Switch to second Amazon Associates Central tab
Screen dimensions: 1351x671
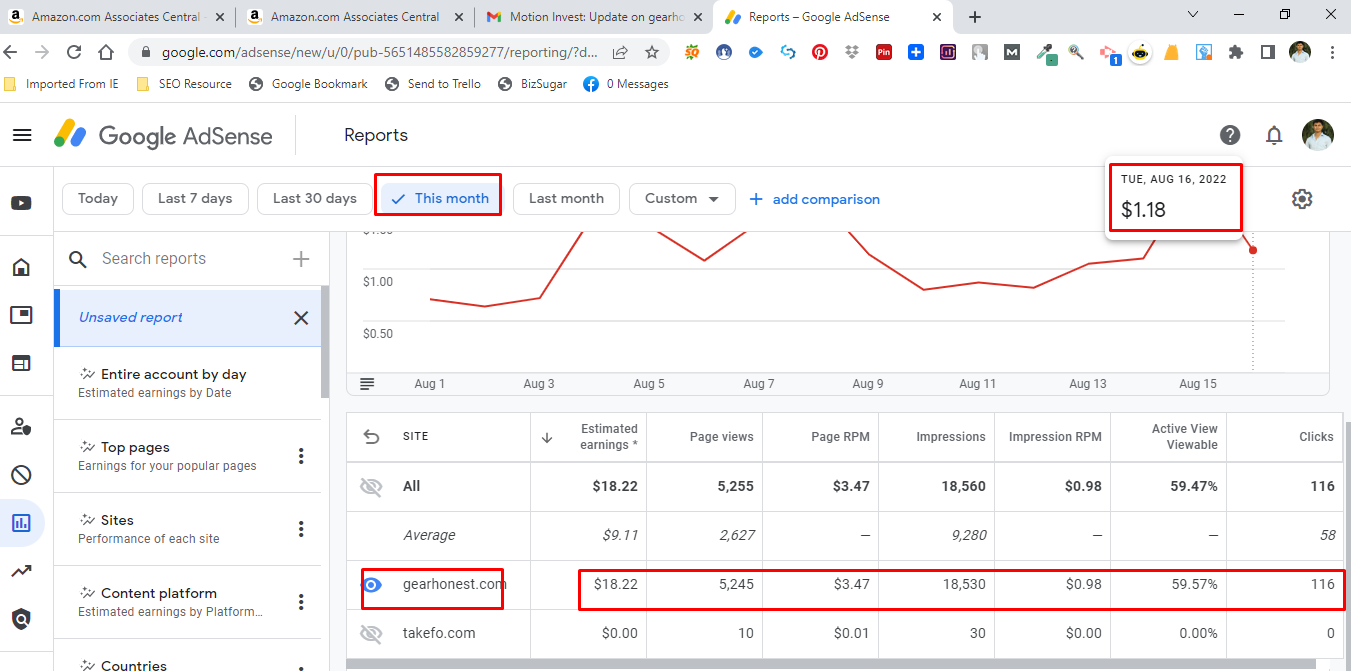(x=356, y=17)
